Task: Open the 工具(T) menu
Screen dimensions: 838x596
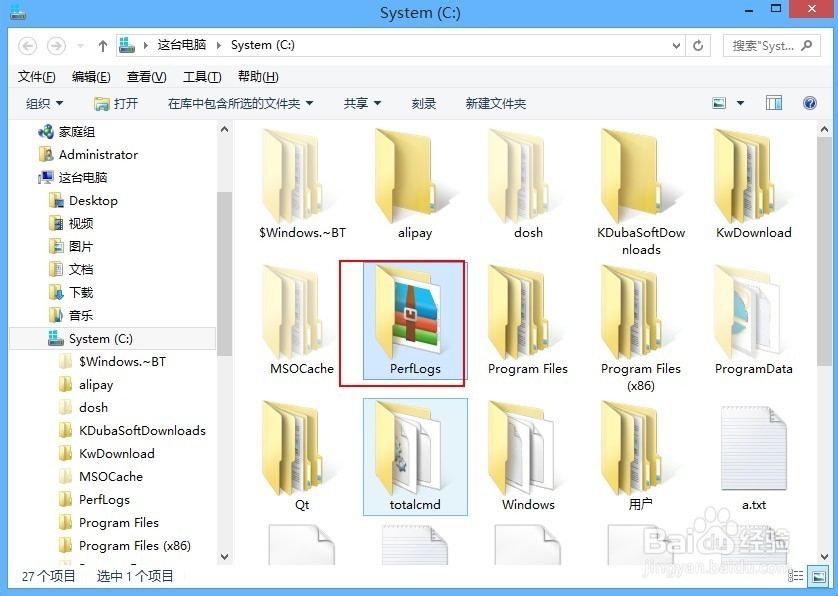Action: pyautogui.click(x=202, y=76)
